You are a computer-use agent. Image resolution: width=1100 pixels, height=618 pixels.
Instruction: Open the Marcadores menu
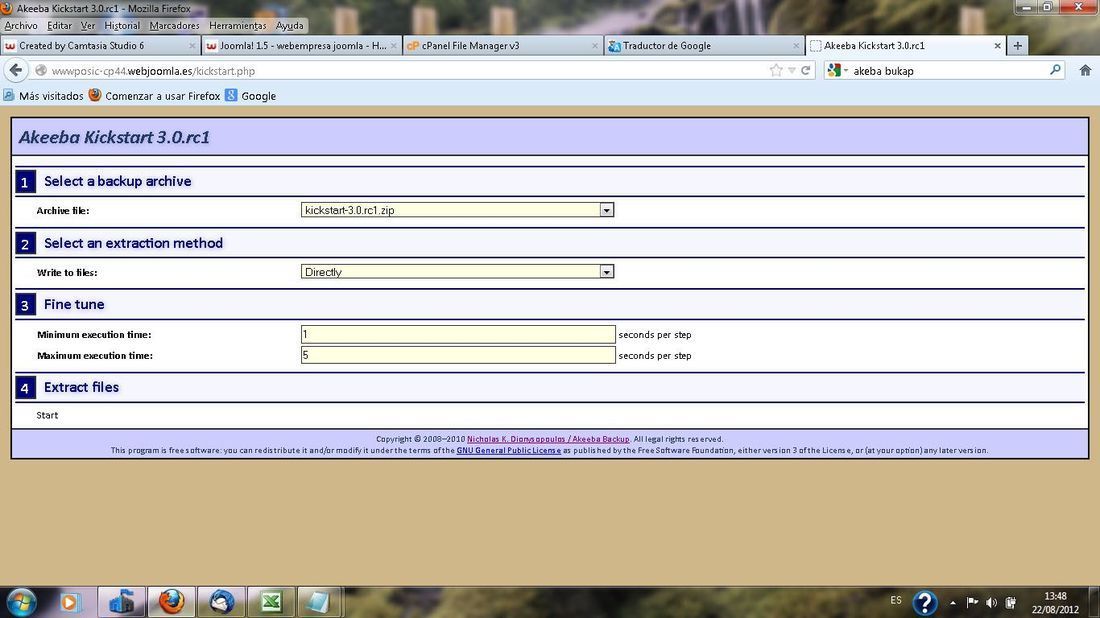tap(174, 26)
